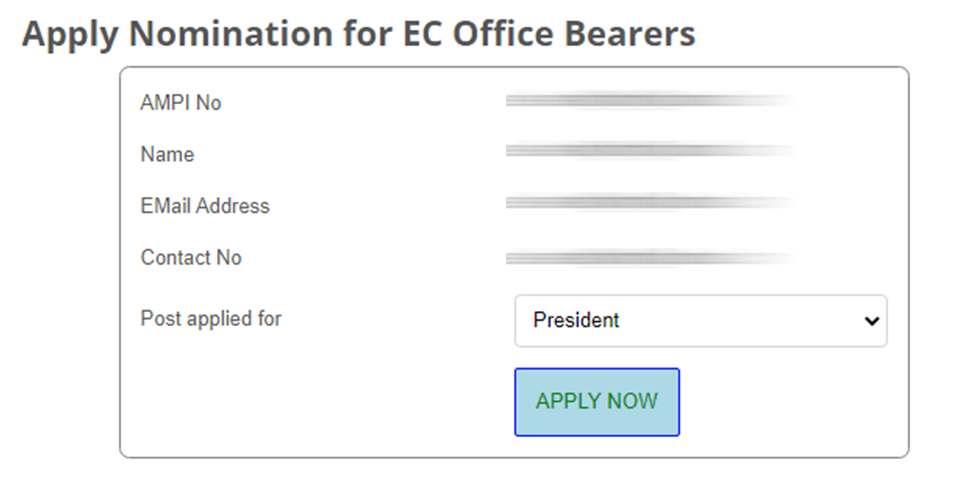Click the Name field label
957x498 pixels.
167,155
